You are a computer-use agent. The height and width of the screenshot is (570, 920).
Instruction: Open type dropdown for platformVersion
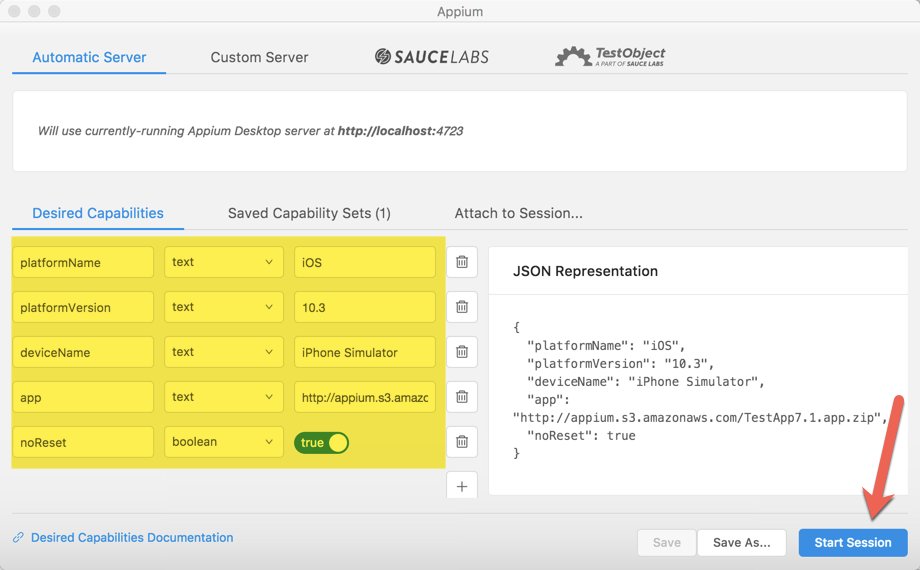tap(224, 307)
